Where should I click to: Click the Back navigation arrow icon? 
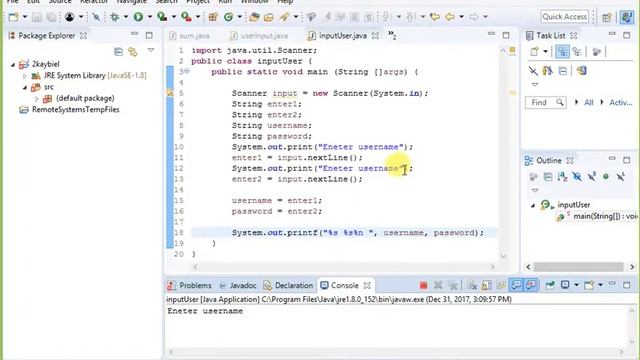pos(450,17)
